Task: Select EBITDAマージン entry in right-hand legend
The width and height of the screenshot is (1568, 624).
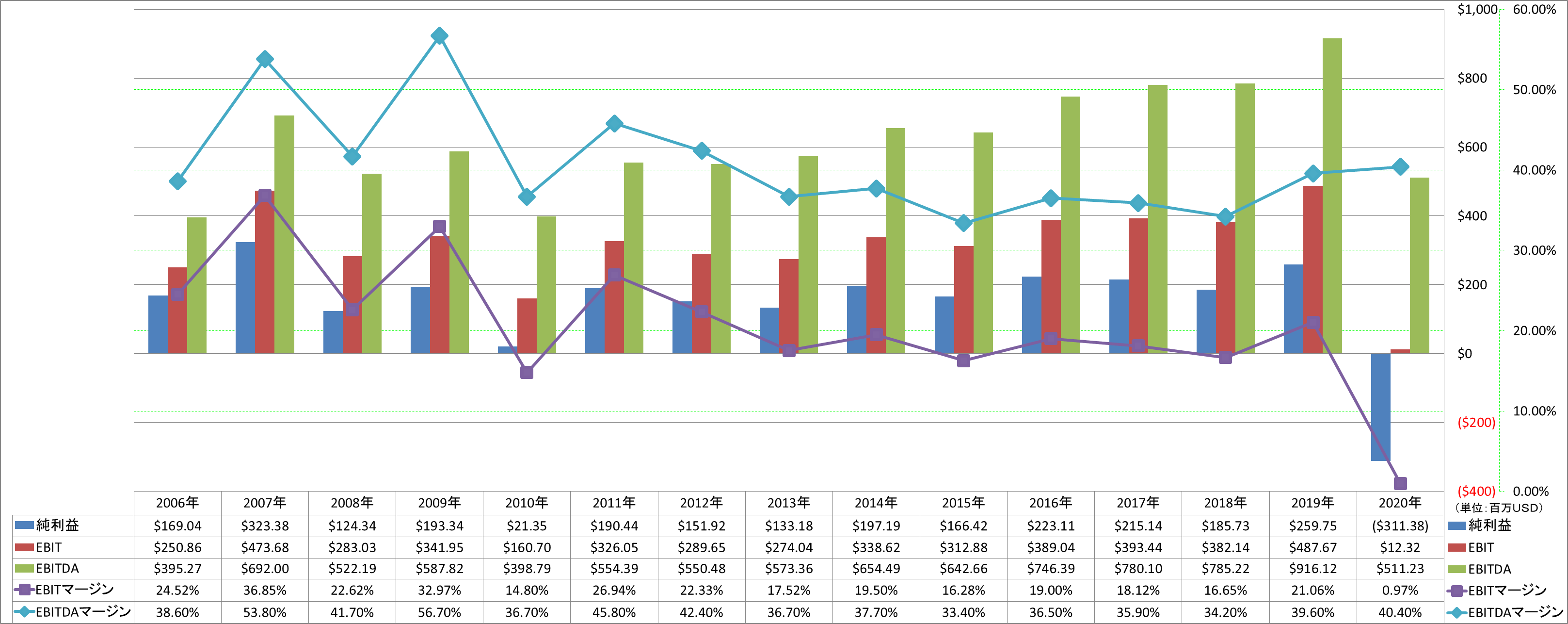Action: click(1505, 612)
